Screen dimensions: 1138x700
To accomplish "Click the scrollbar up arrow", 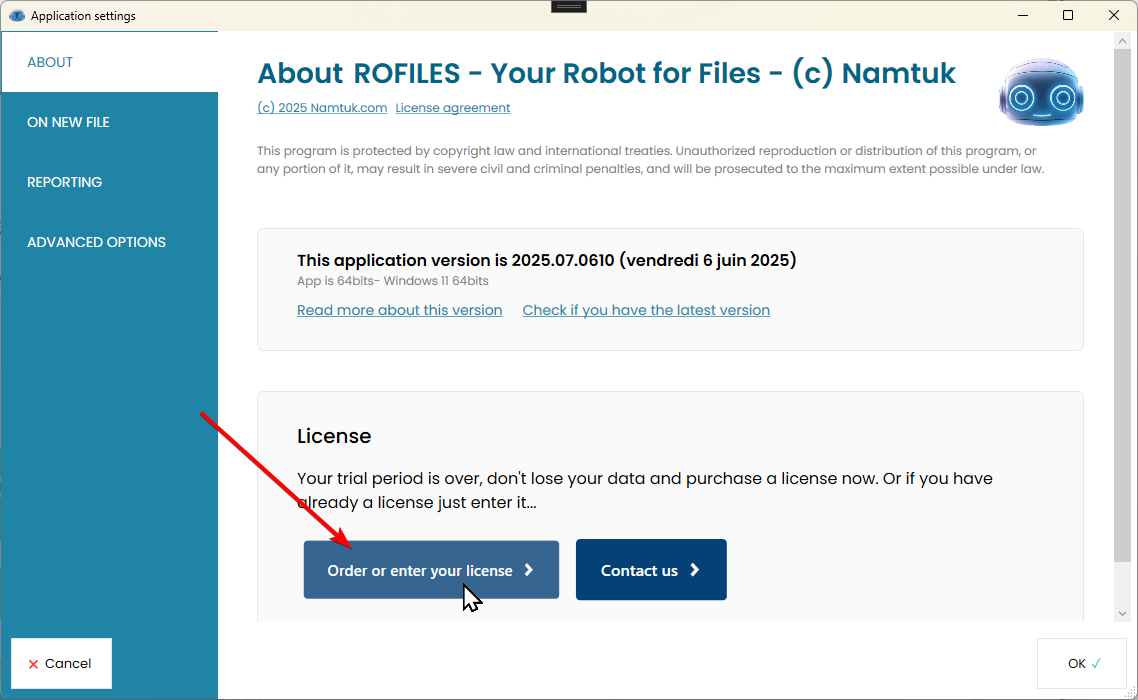I will 1122,41.
